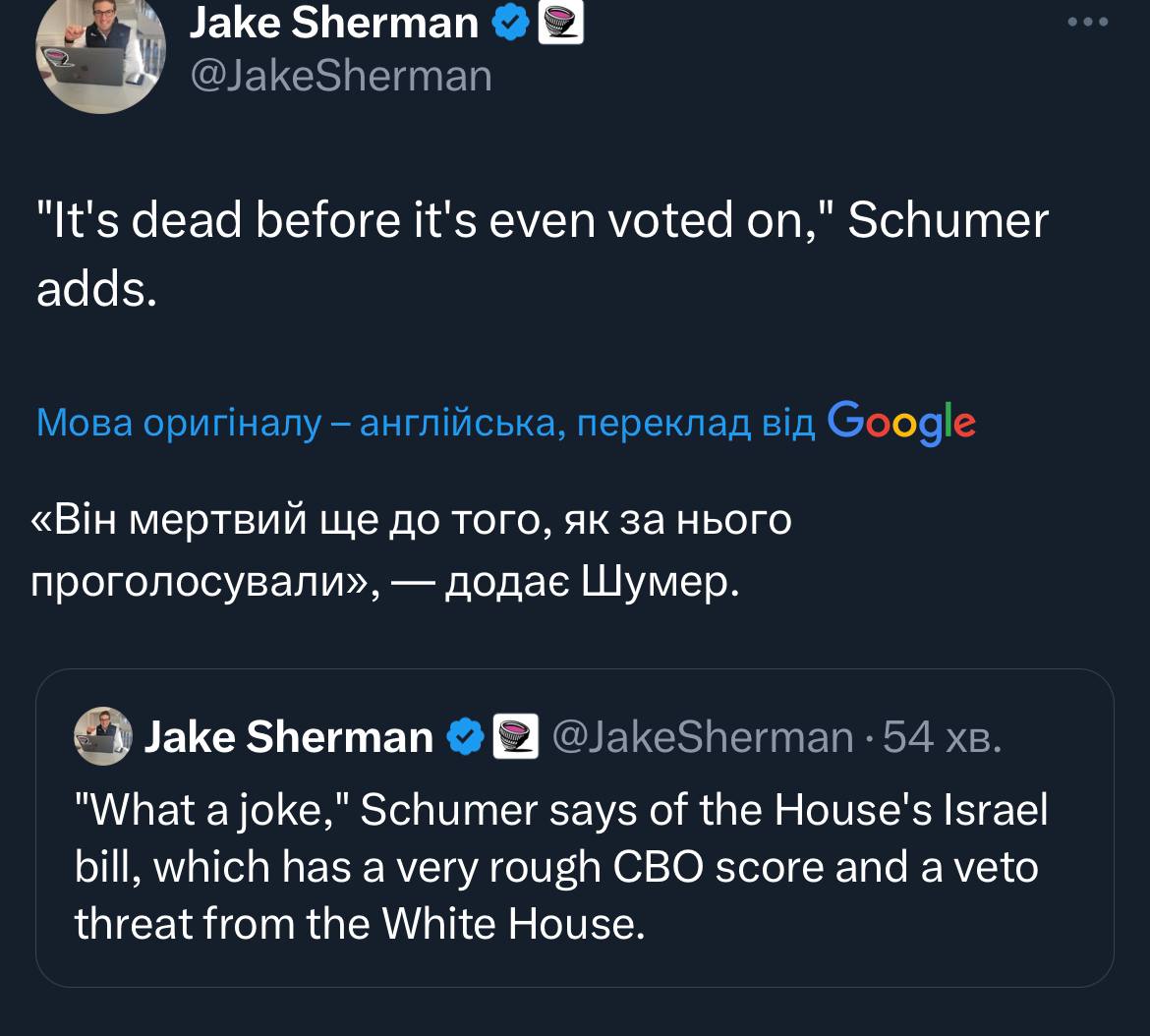Image resolution: width=1150 pixels, height=1036 pixels.
Task: Click the small avatar in quoted tweet
Action: point(101,735)
